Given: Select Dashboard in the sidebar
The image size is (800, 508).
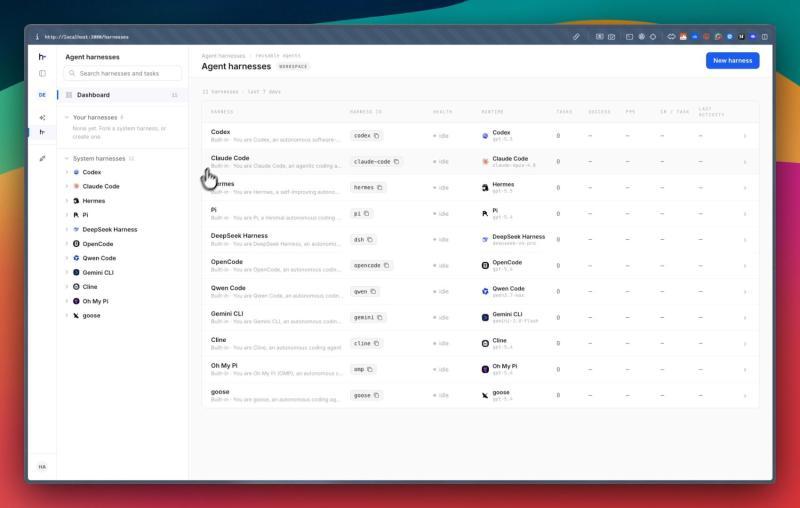Looking at the screenshot, I should tap(122, 95).
